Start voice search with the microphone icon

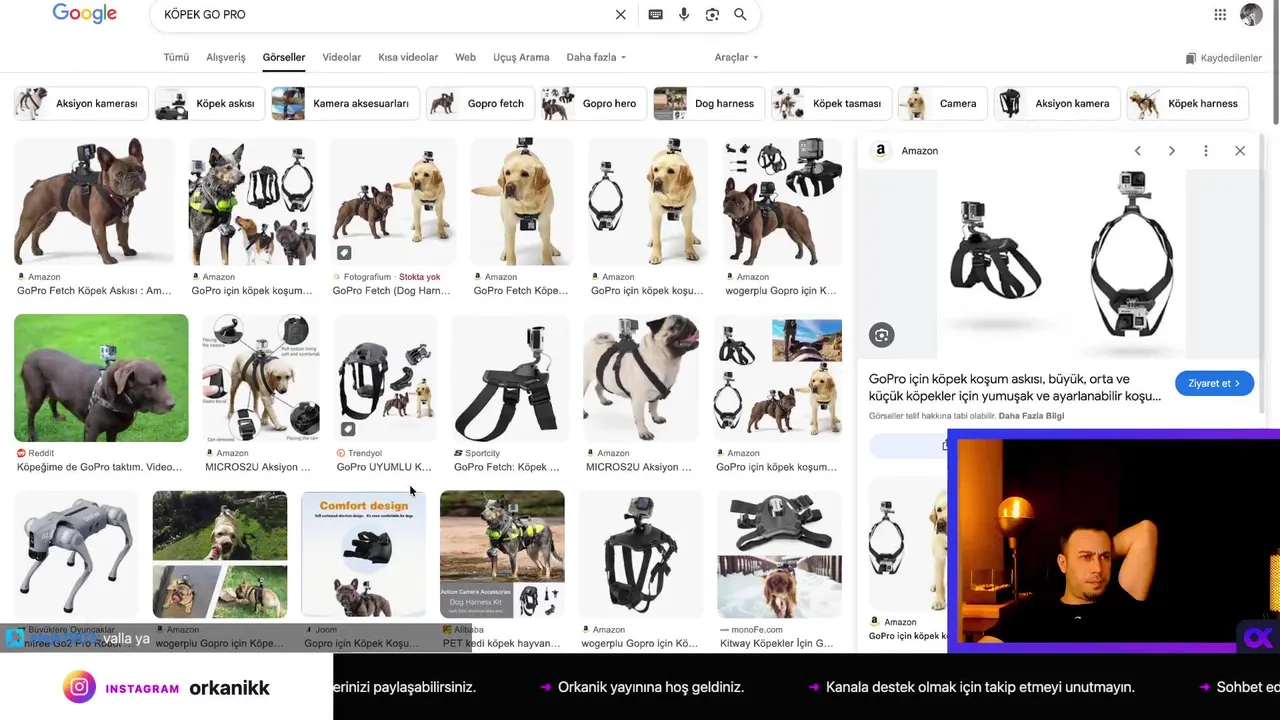click(684, 15)
